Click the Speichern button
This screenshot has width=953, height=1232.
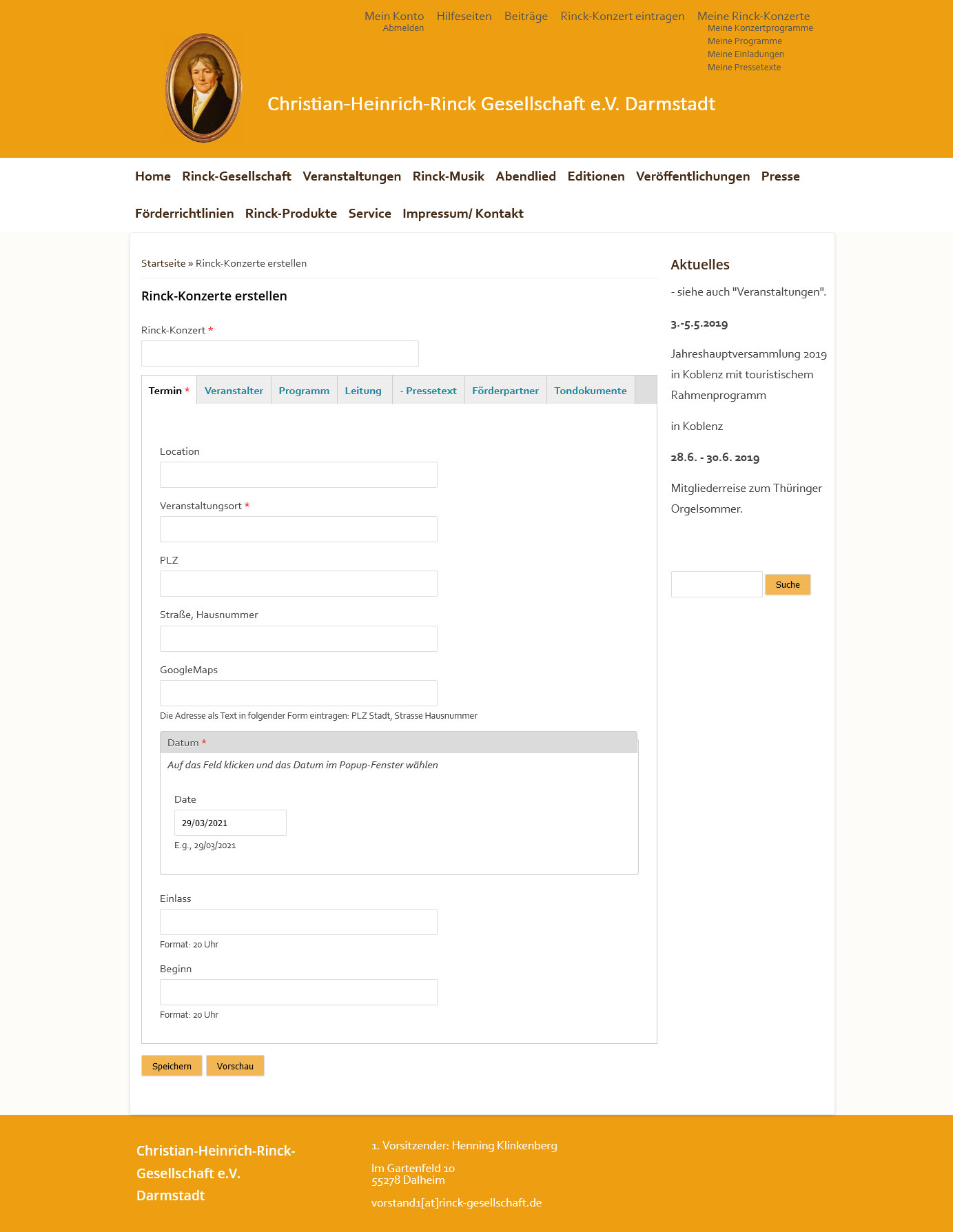[x=172, y=1066]
